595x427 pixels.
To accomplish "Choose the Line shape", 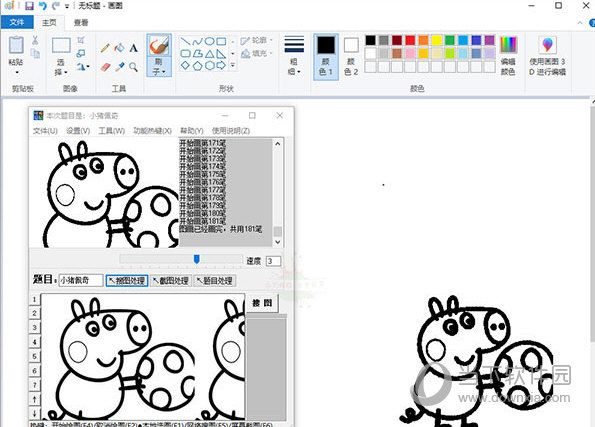I will point(185,41).
